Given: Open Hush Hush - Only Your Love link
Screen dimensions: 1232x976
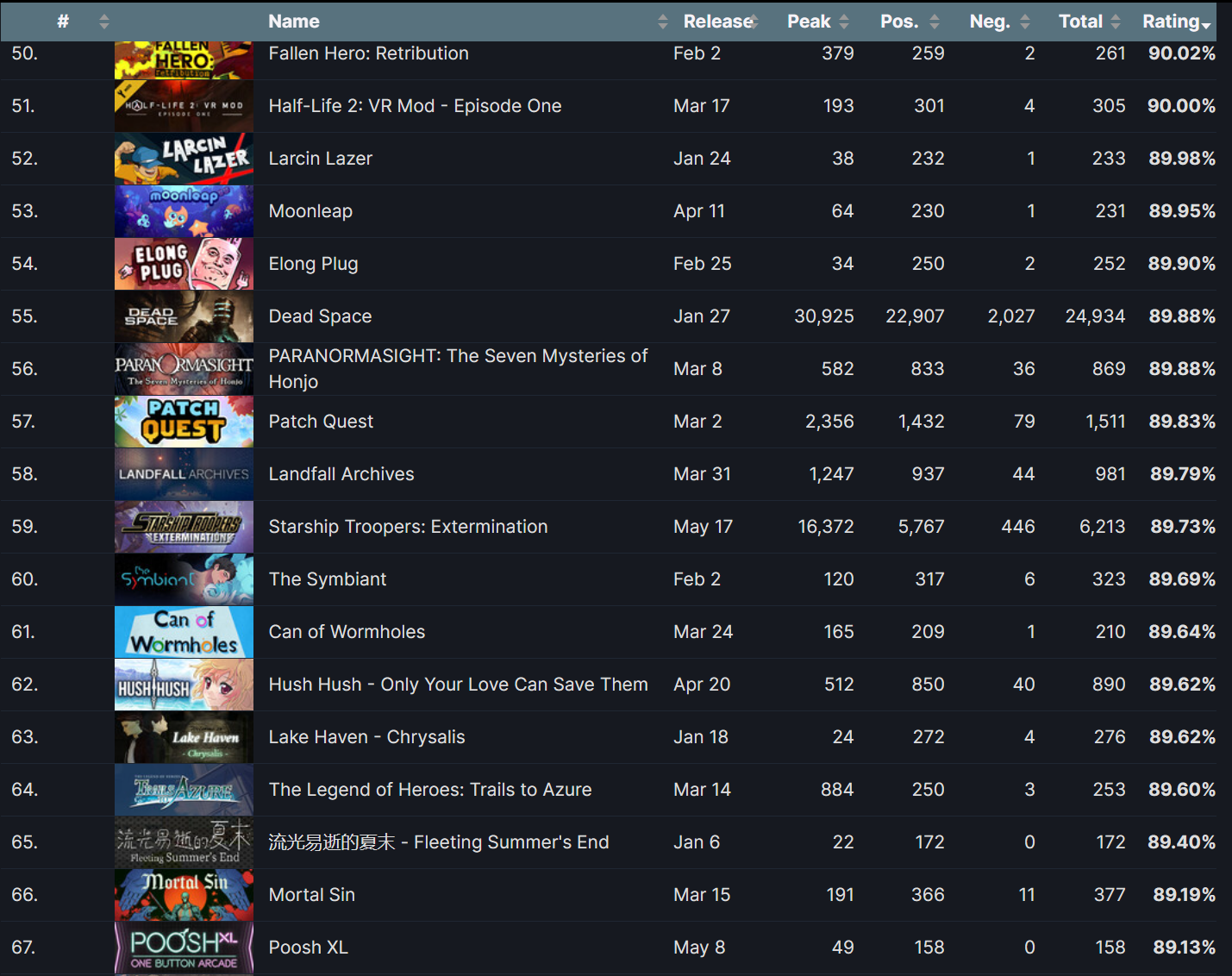Looking at the screenshot, I should tap(458, 685).
